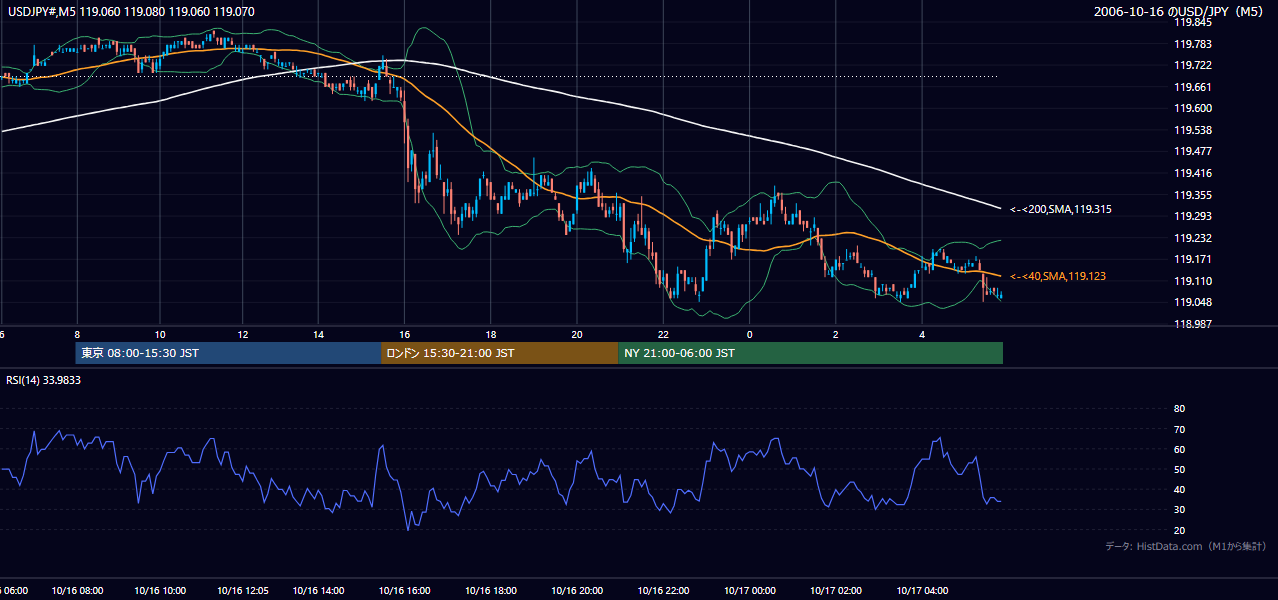This screenshot has height=600, width=1278.
Task: Click price axis value 119.293
Action: (x=1192, y=216)
